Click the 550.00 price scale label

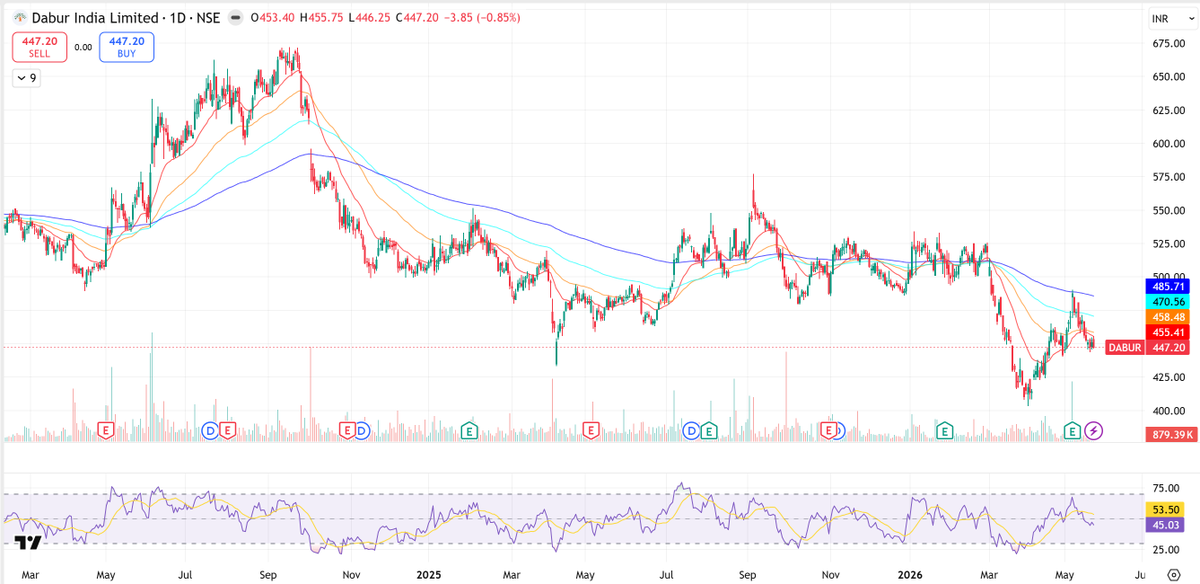coord(1167,211)
